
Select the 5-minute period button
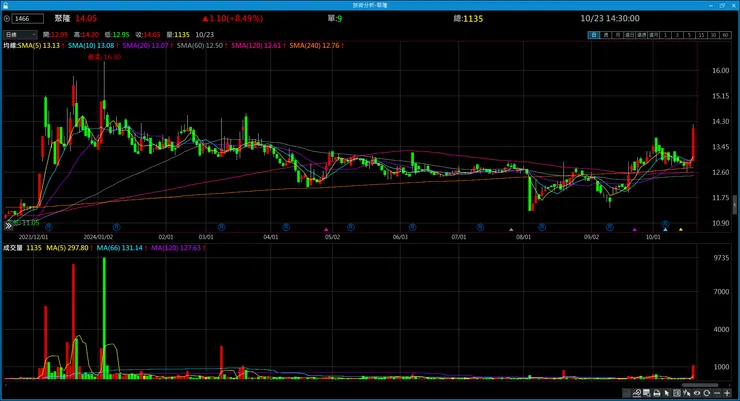(690, 35)
